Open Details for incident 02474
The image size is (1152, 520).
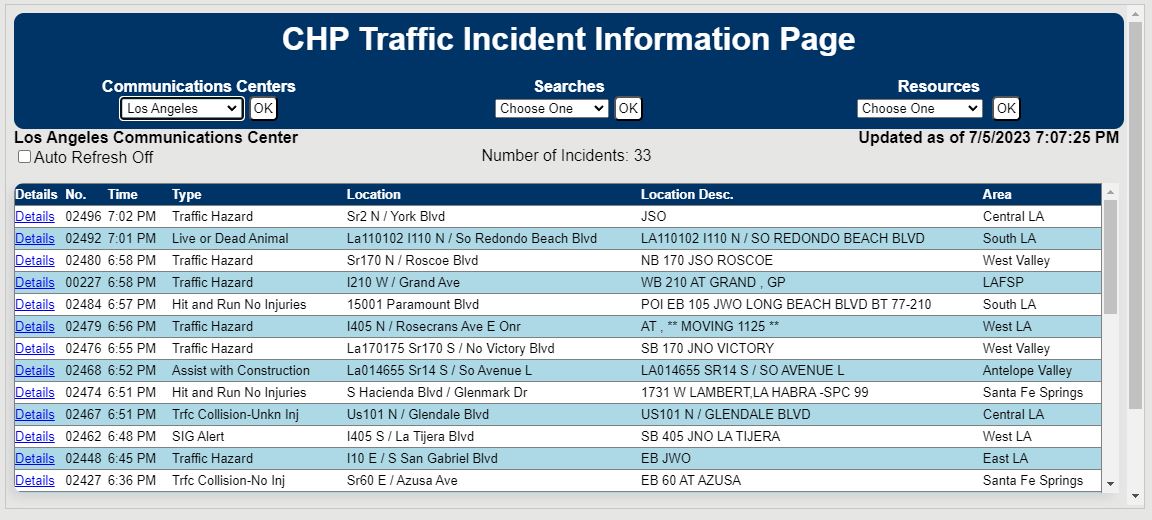(35, 393)
